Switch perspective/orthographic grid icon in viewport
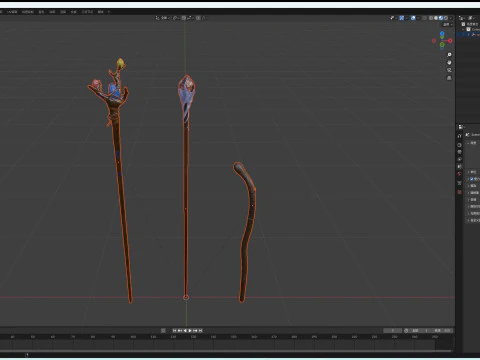Image resolution: width=480 pixels, height=360 pixels. point(449,78)
